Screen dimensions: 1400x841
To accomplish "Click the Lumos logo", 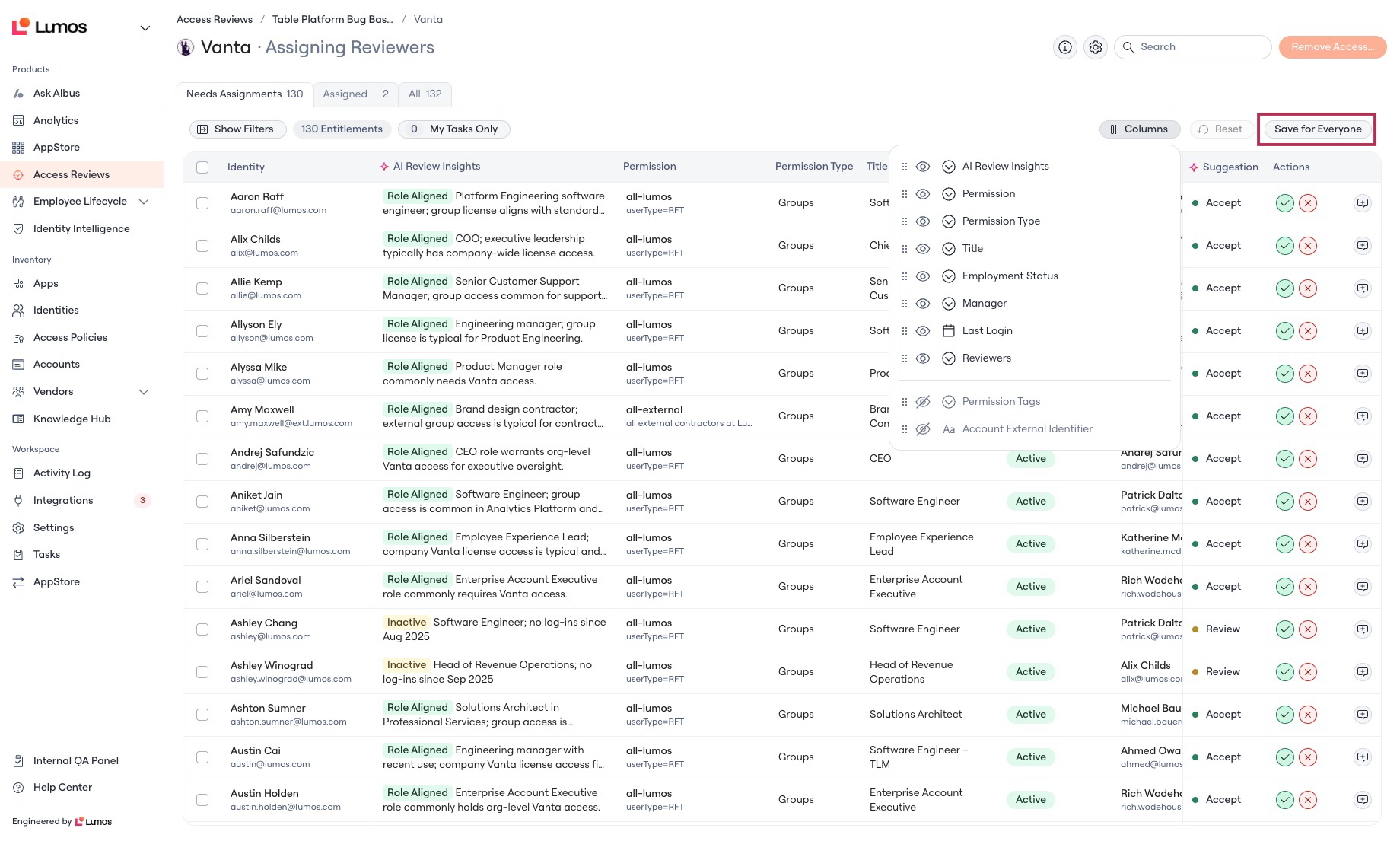I will tap(49, 27).
